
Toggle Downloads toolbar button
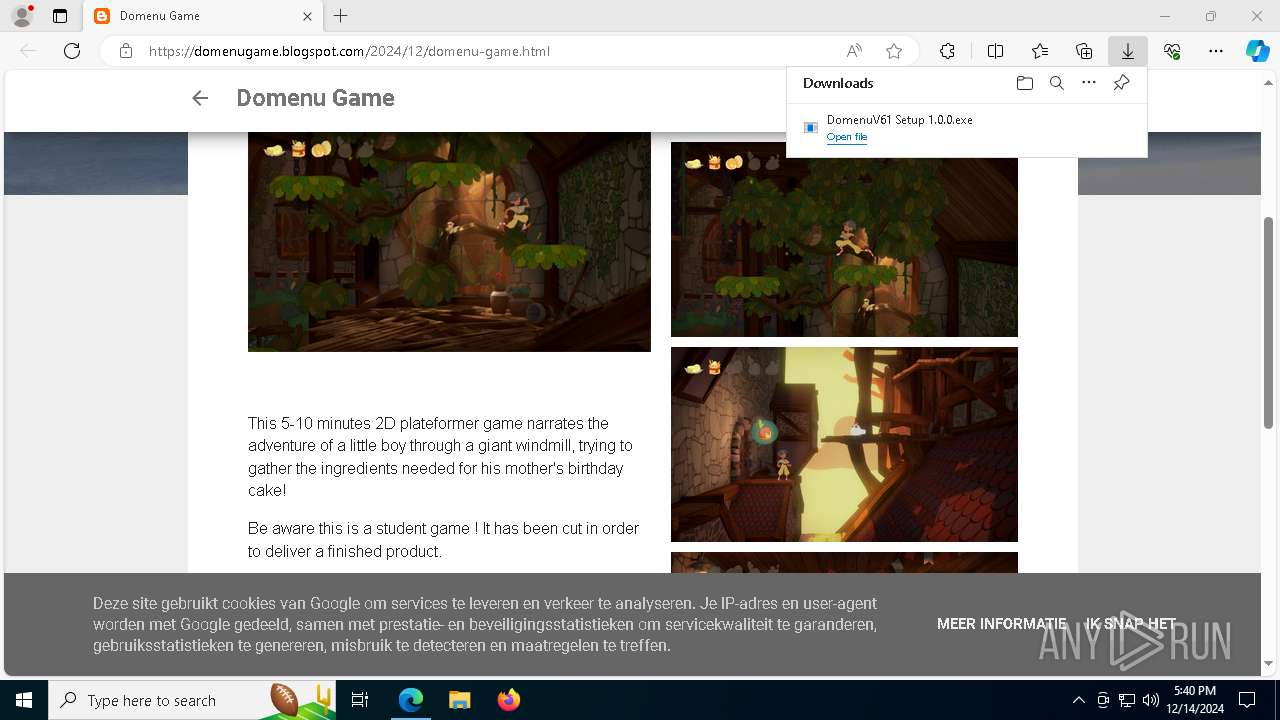click(x=1128, y=51)
